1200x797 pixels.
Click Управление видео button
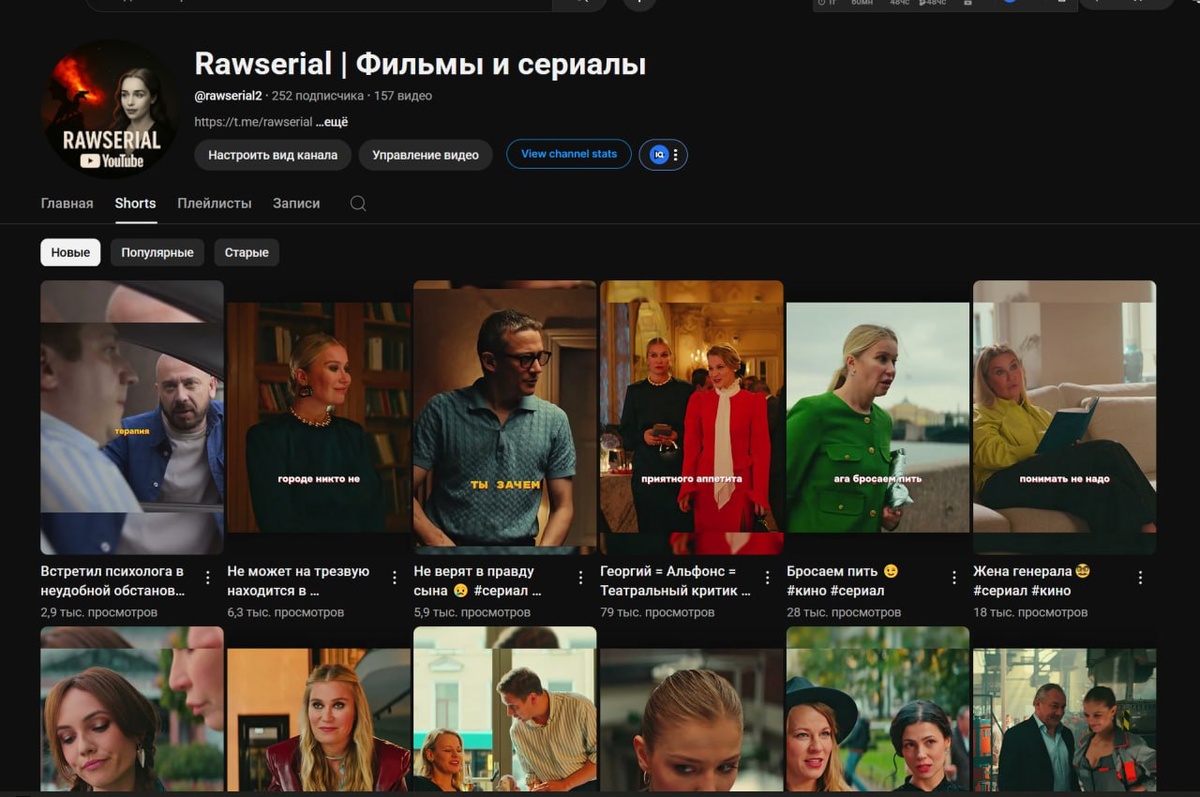point(425,155)
